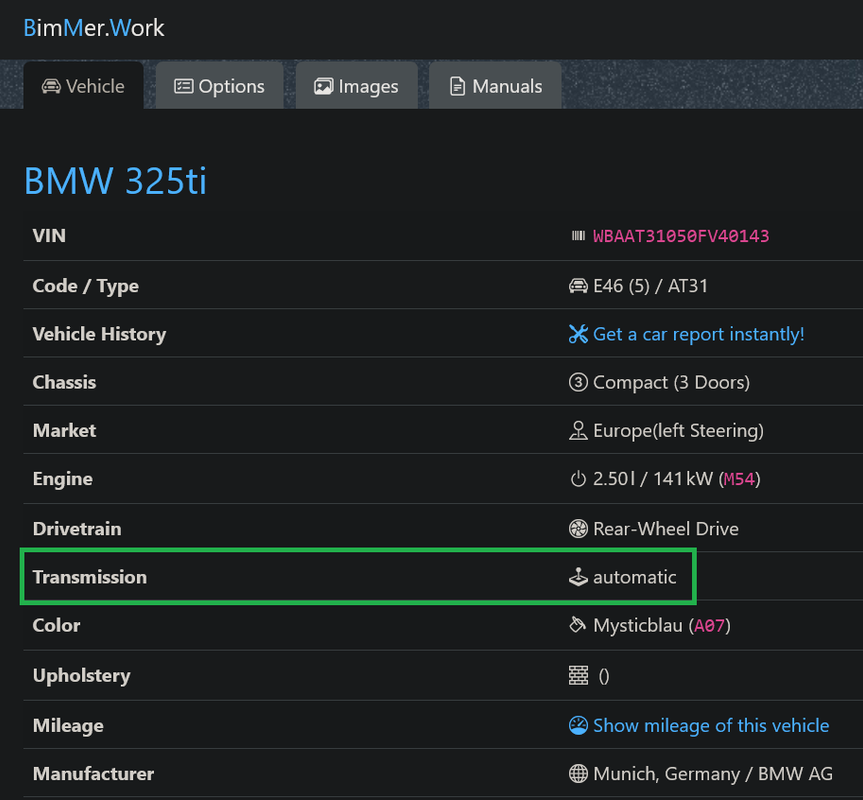Screen dimensions: 863x800
Task: Click the Manufacturer row label
Action: (93, 774)
